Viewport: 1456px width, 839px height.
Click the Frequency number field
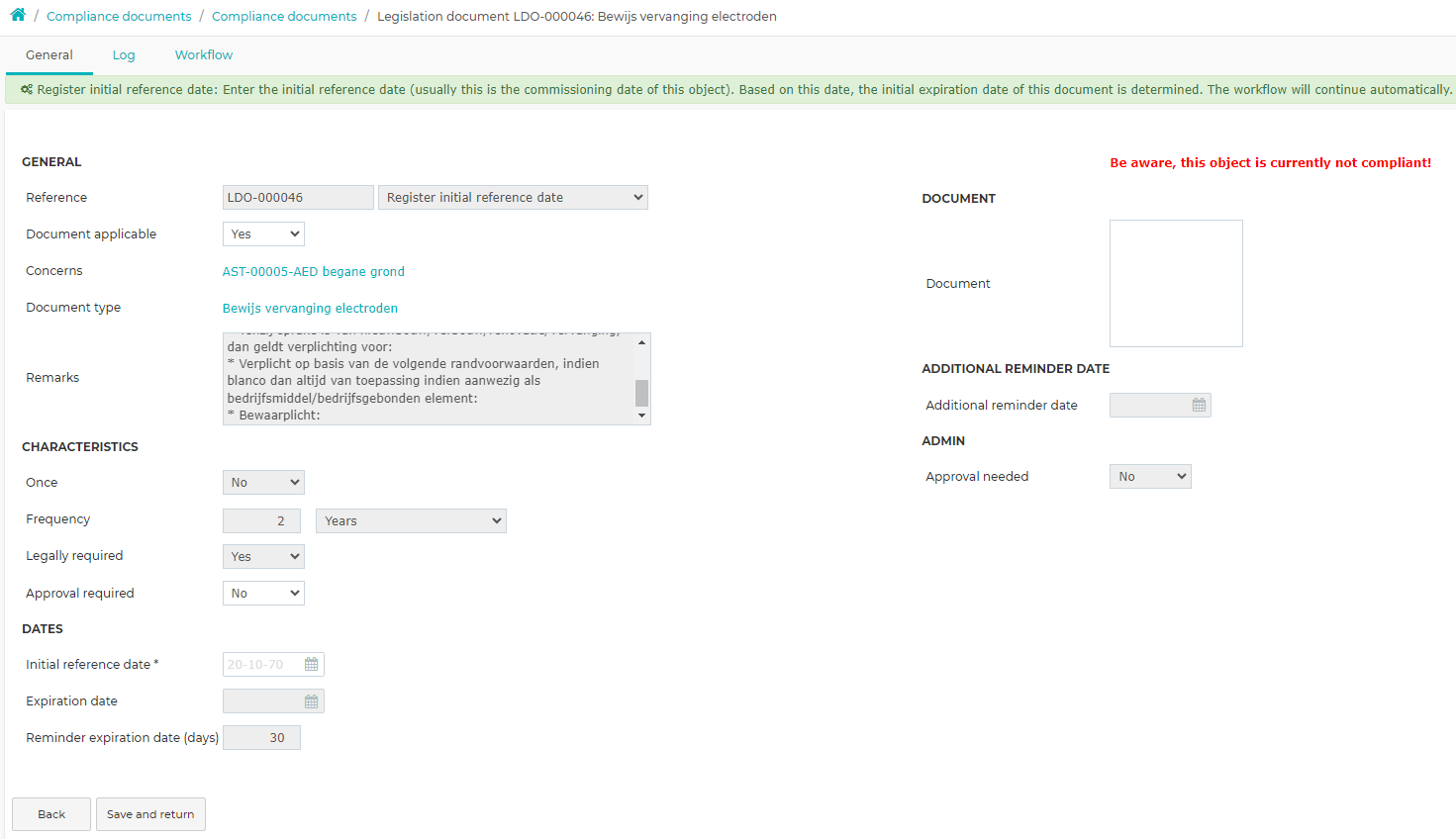(x=261, y=521)
